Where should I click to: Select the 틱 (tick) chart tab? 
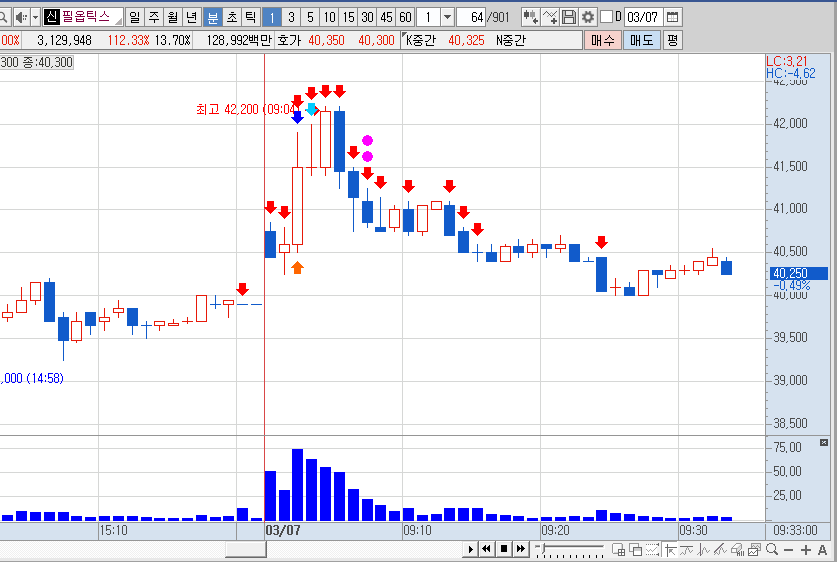[x=250, y=17]
